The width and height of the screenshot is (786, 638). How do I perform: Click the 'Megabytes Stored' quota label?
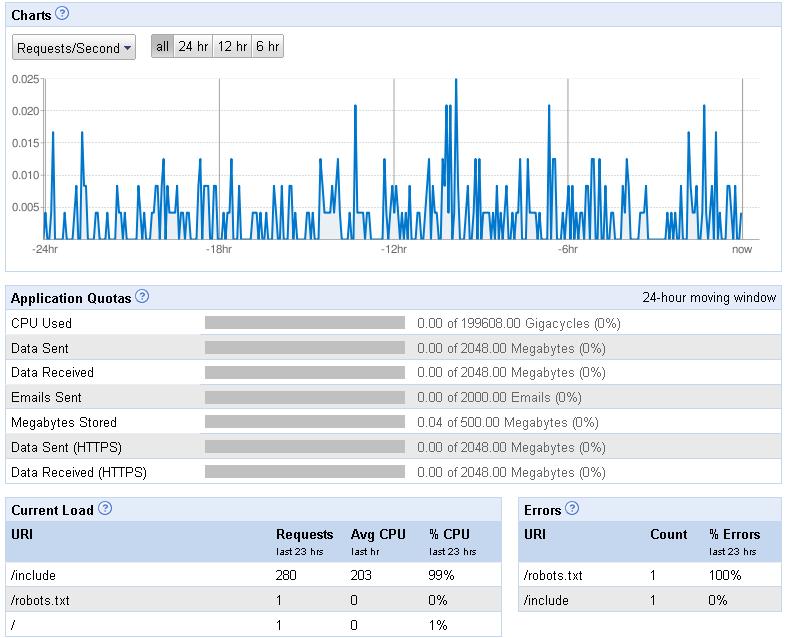click(64, 422)
